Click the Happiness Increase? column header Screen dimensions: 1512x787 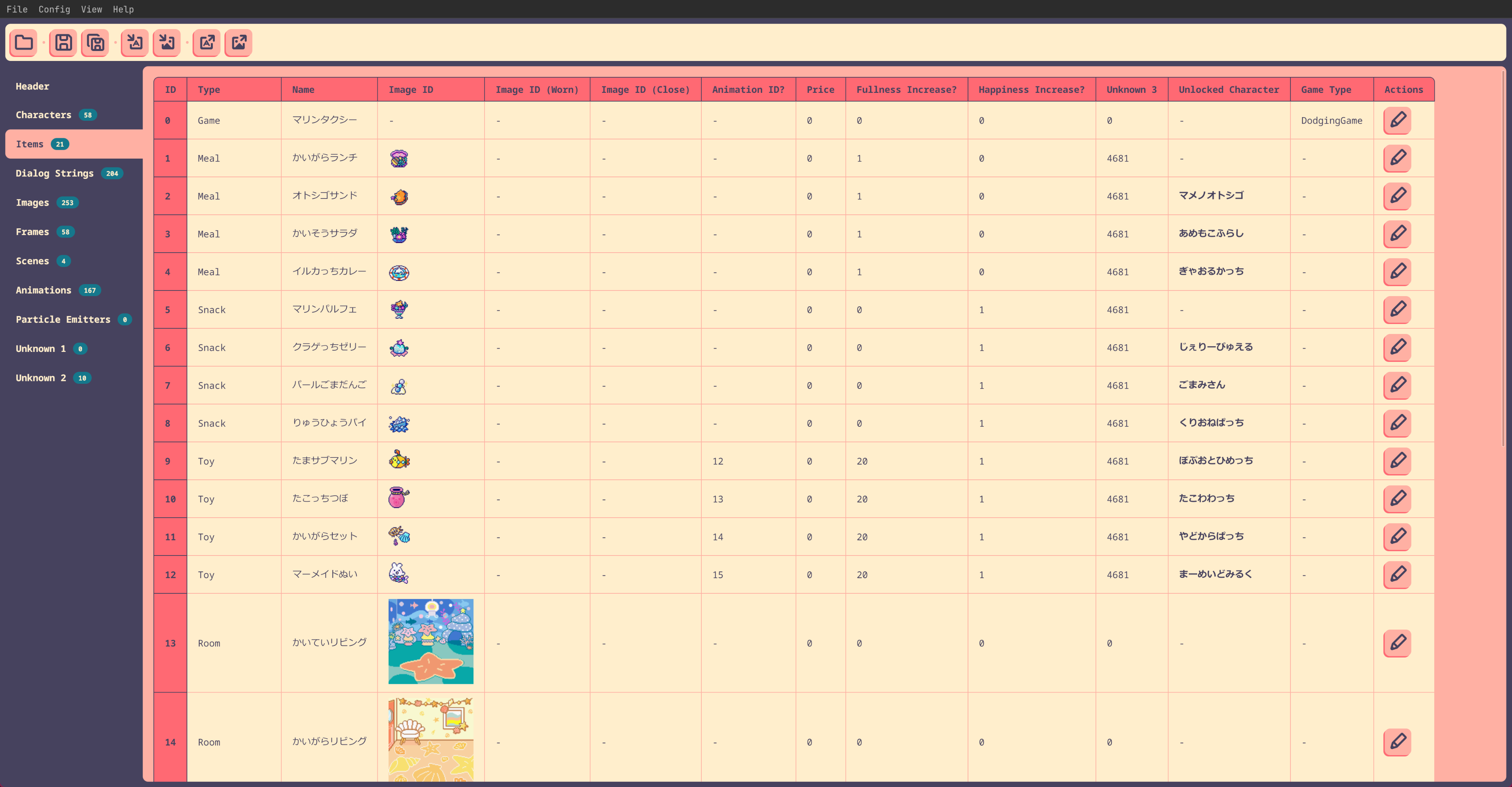[x=1032, y=89]
